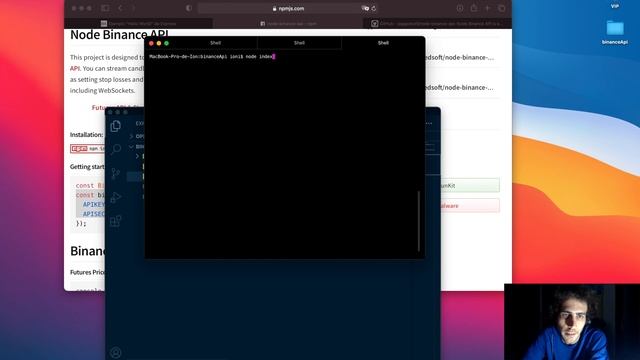The width and height of the screenshot is (640, 360).
Task: Click the API link in description
Action: 74,68
